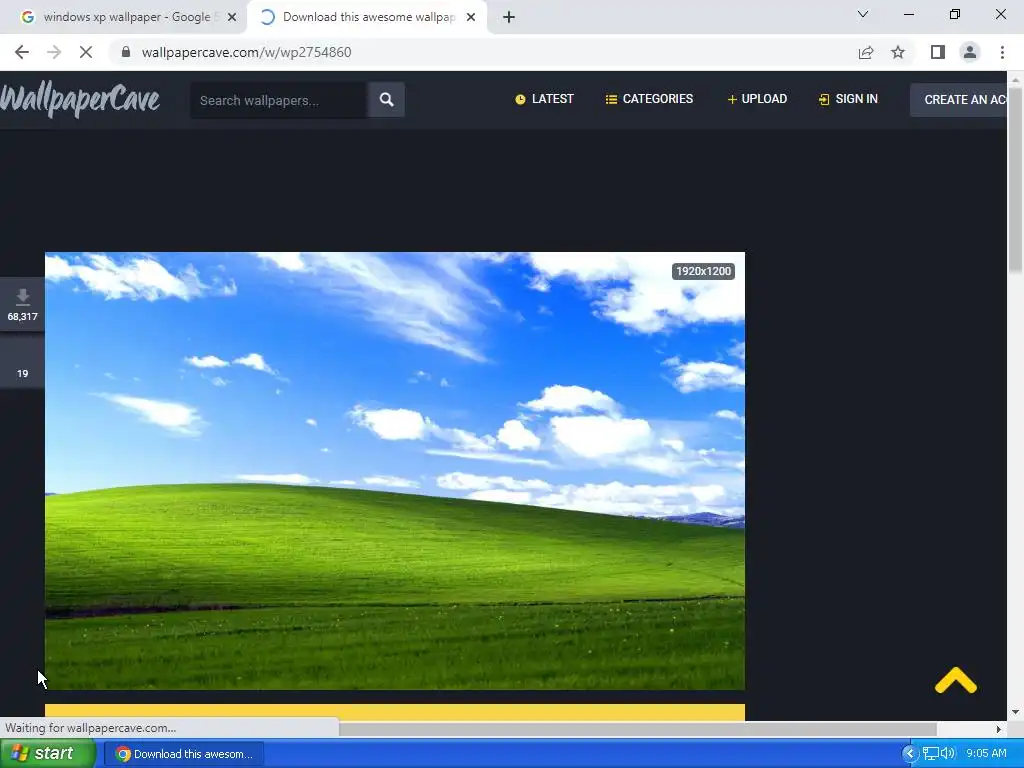This screenshot has width=1024, height=768.
Task: View site security lock info
Action: point(126,52)
